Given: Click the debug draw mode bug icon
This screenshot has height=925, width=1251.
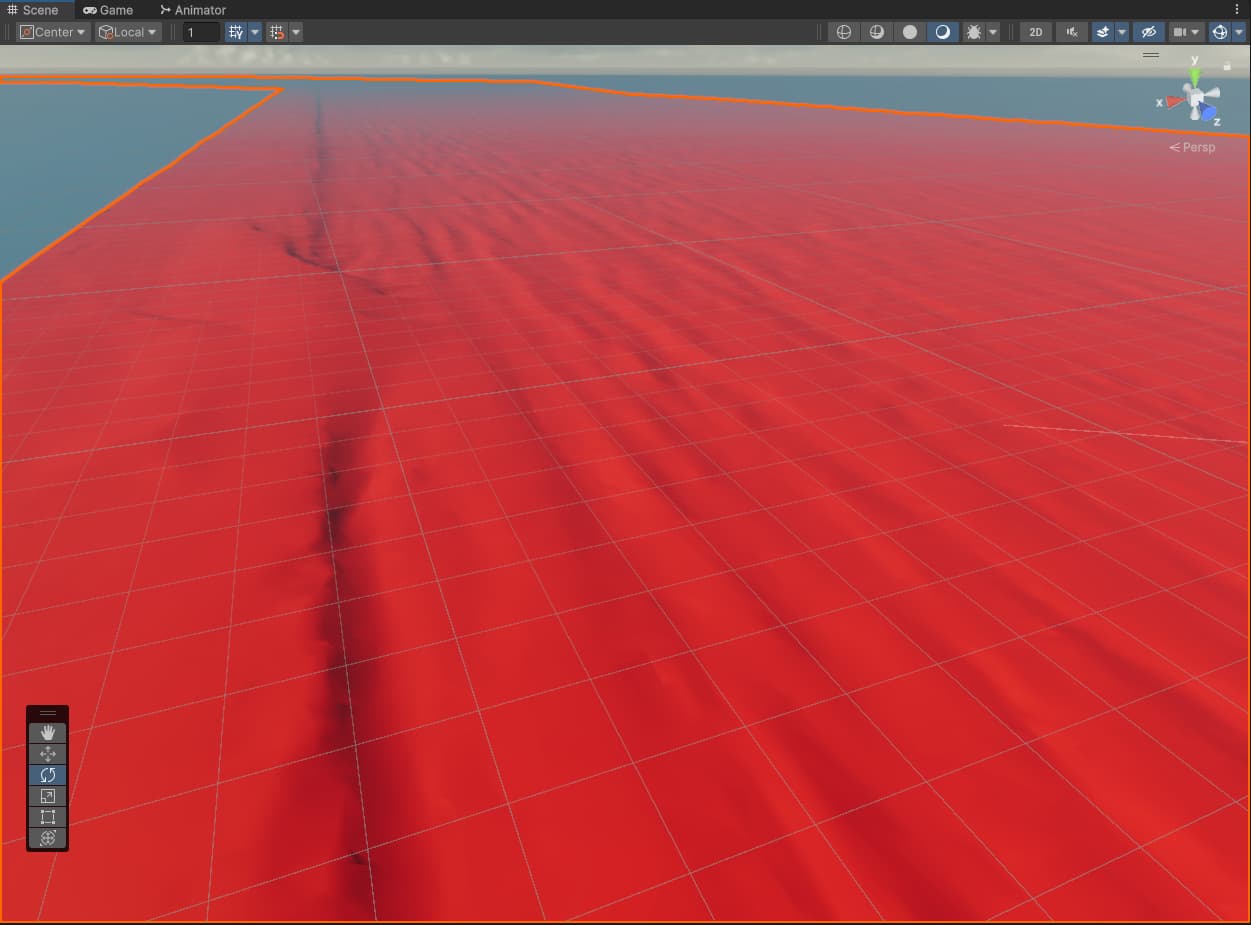Looking at the screenshot, I should (975, 31).
